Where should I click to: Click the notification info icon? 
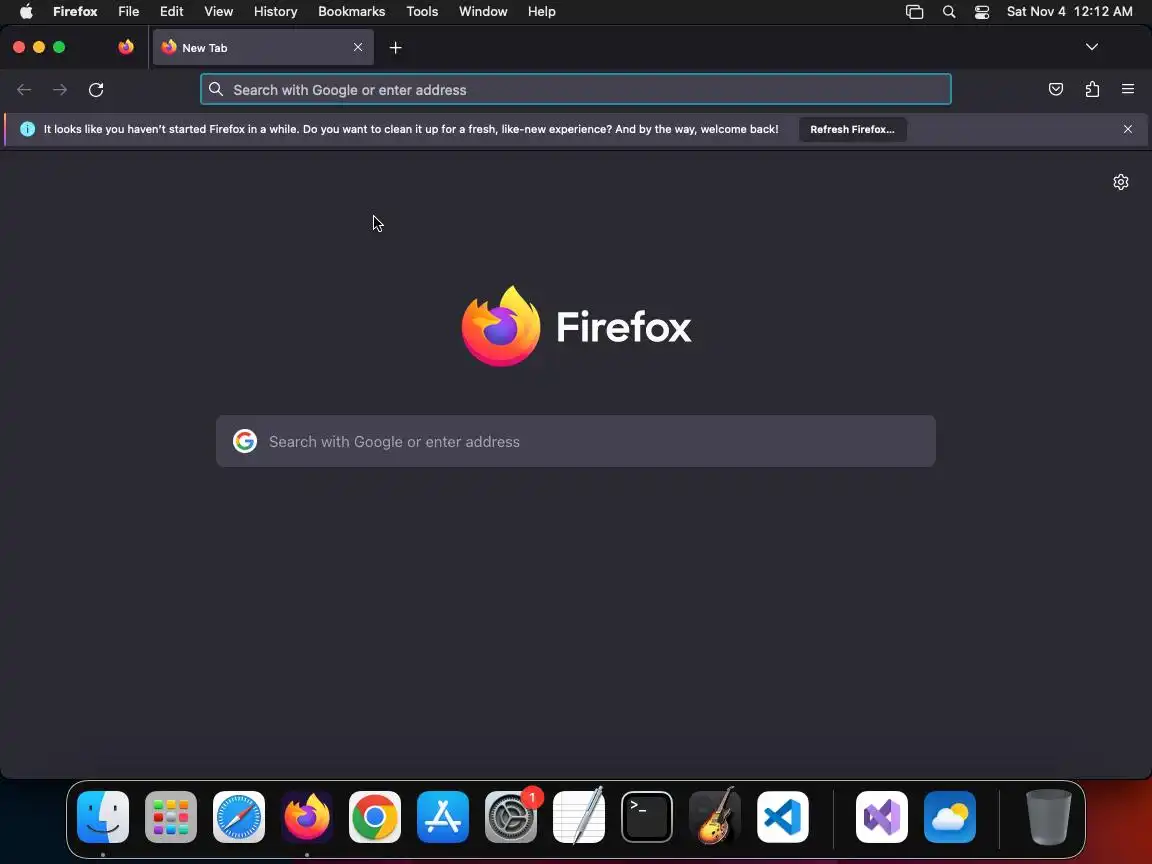click(x=27, y=129)
